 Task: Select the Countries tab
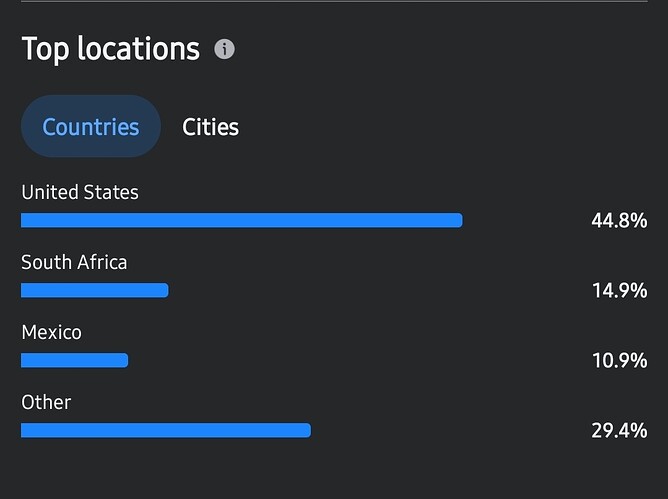(x=91, y=127)
